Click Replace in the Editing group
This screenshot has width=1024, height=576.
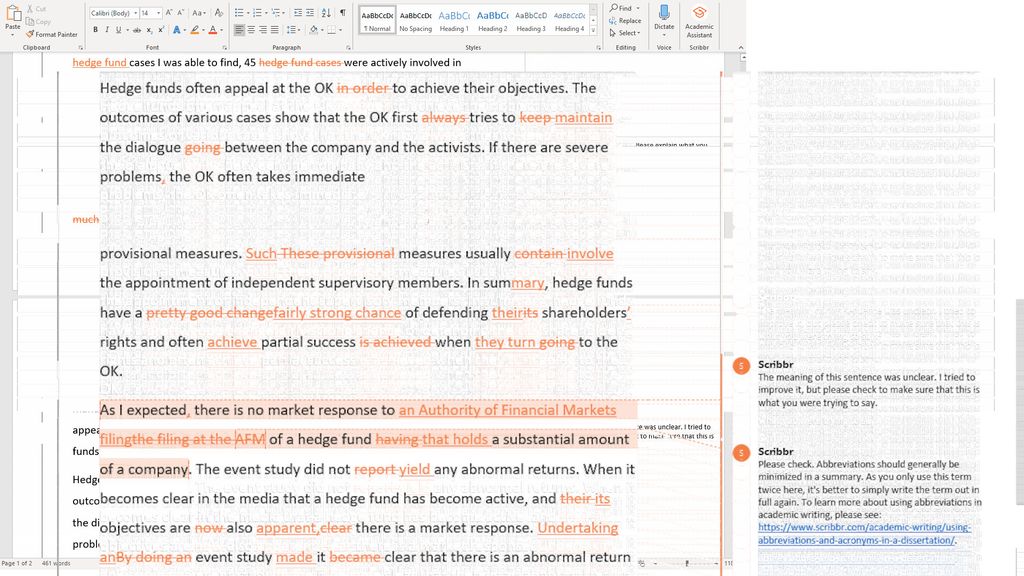[x=626, y=20]
